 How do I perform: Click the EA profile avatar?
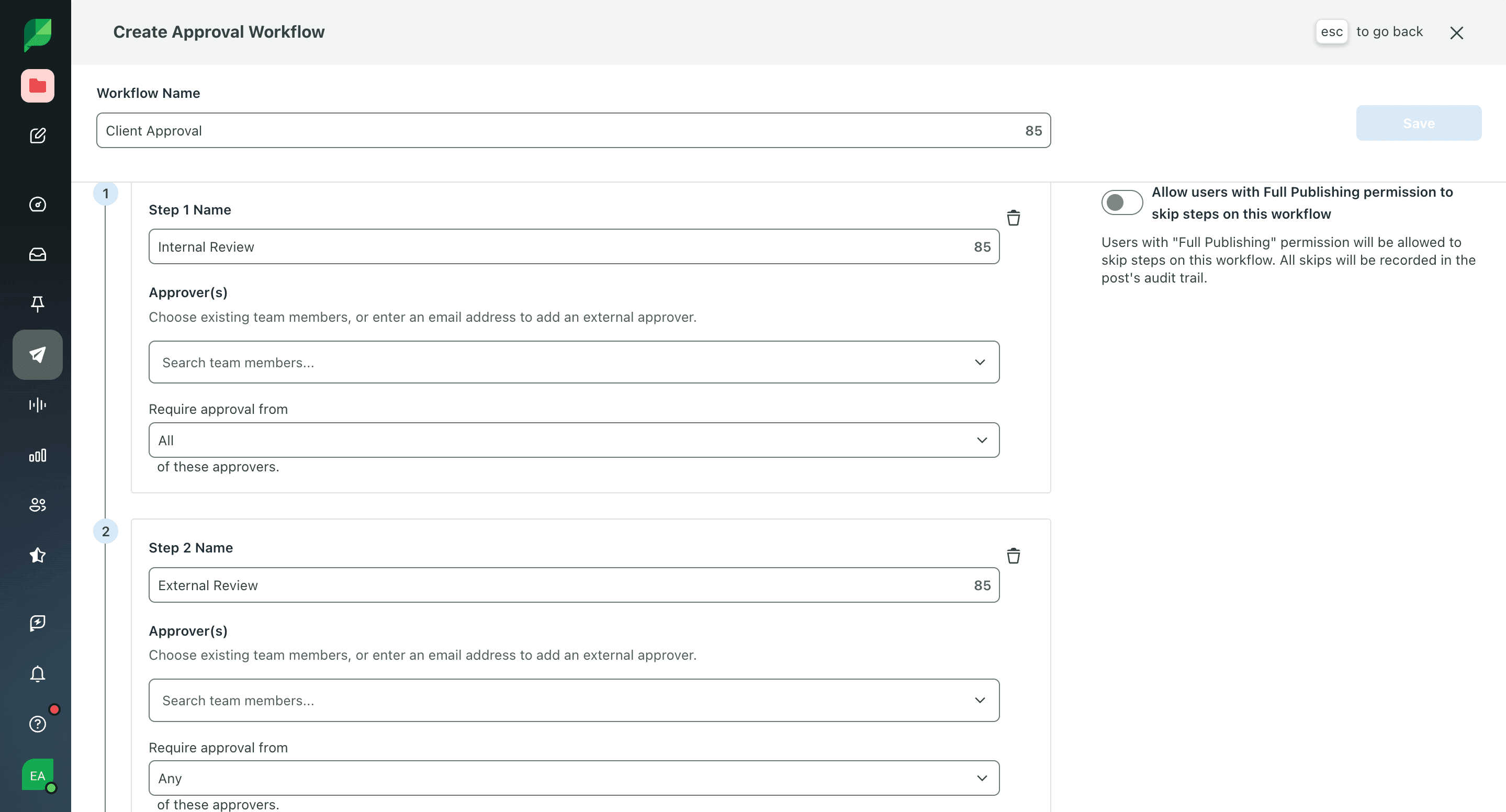coord(38,774)
